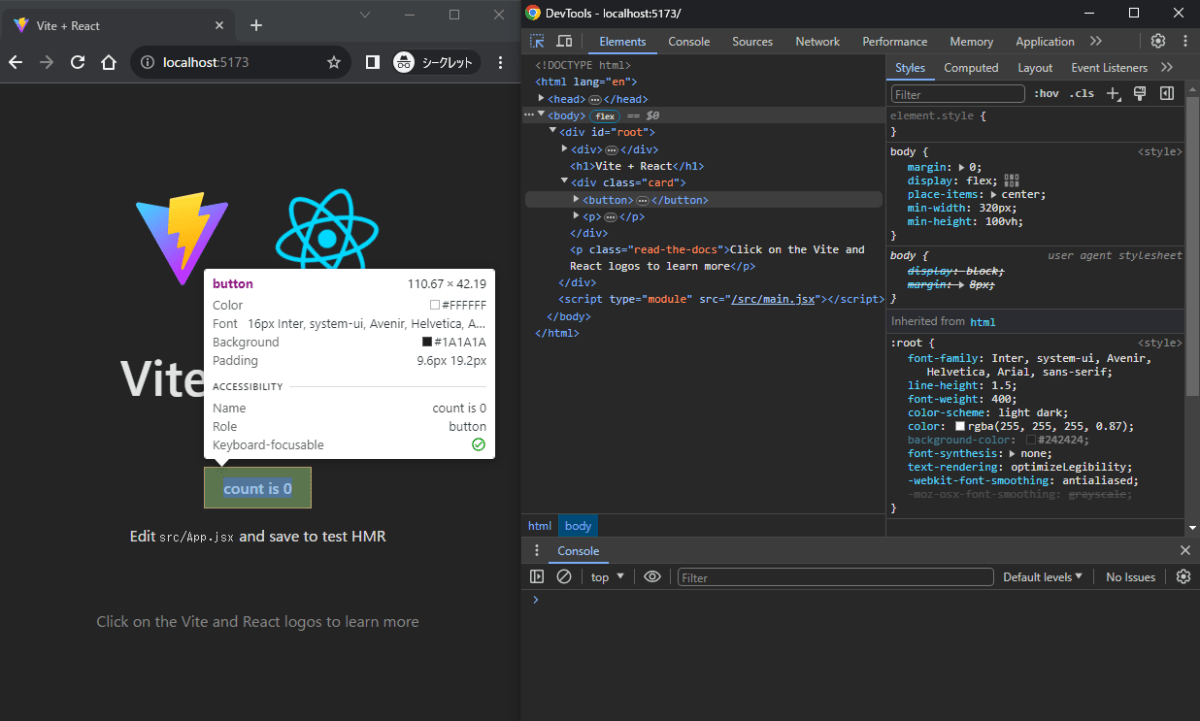1200x721 pixels.
Task: Collapse the div id root node
Action: click(x=553, y=131)
